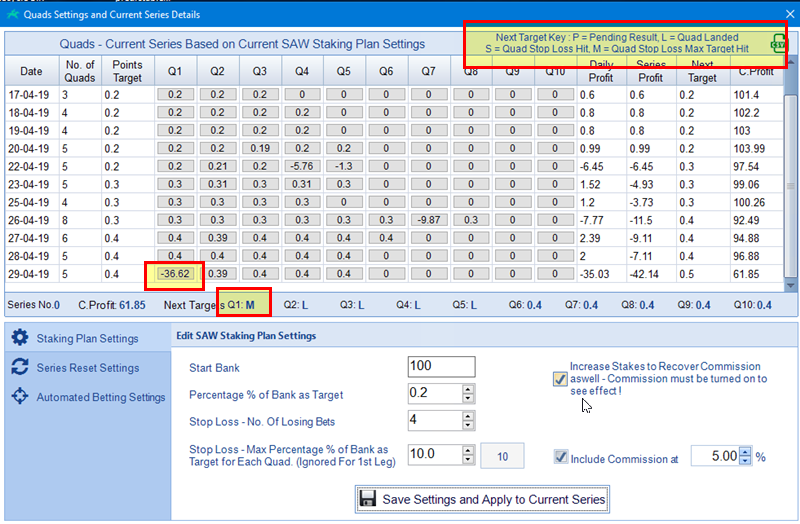
Task: Close the Quads Settings window
Action: tap(790, 14)
